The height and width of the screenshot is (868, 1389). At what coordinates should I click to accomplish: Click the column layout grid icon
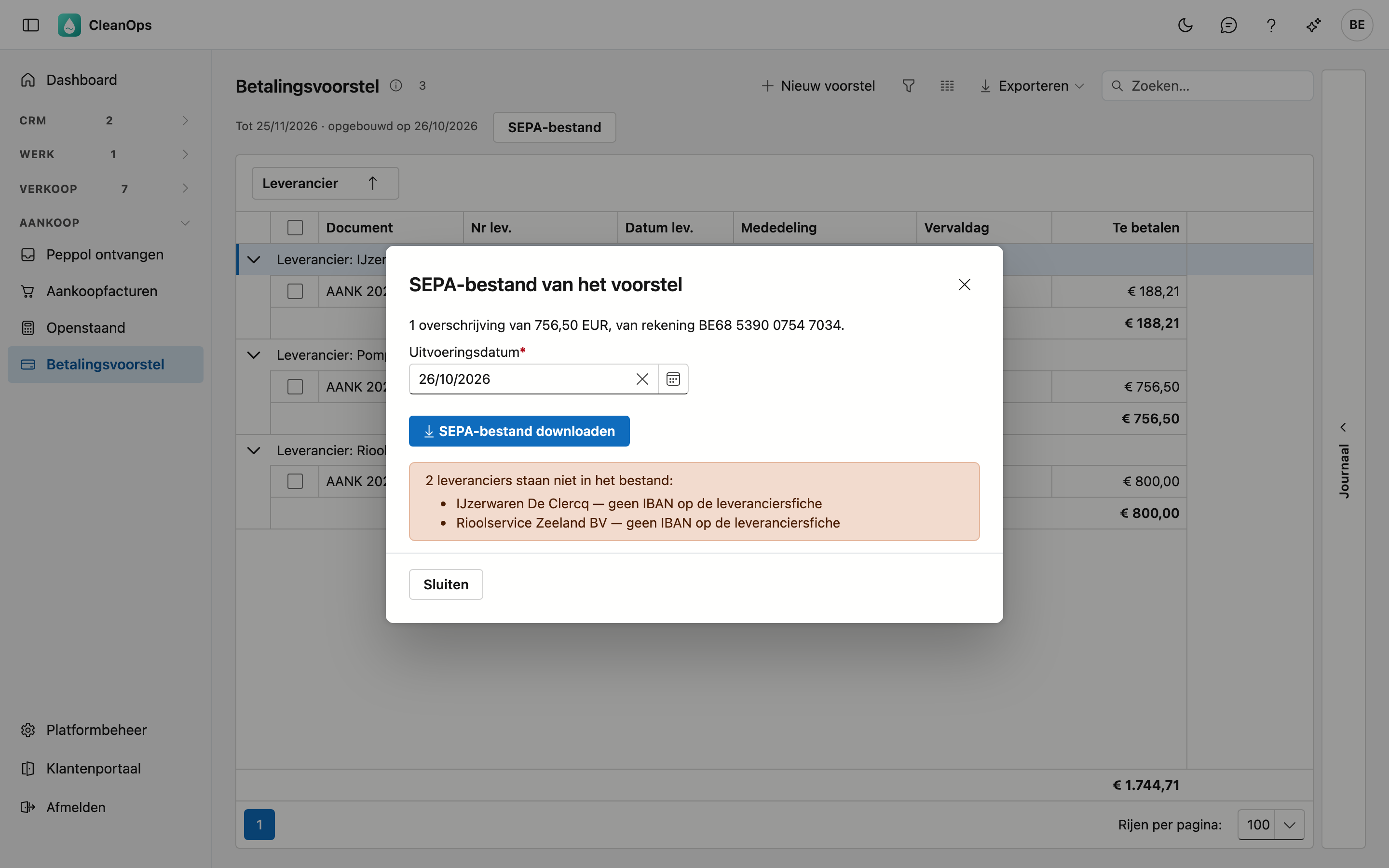(x=947, y=86)
